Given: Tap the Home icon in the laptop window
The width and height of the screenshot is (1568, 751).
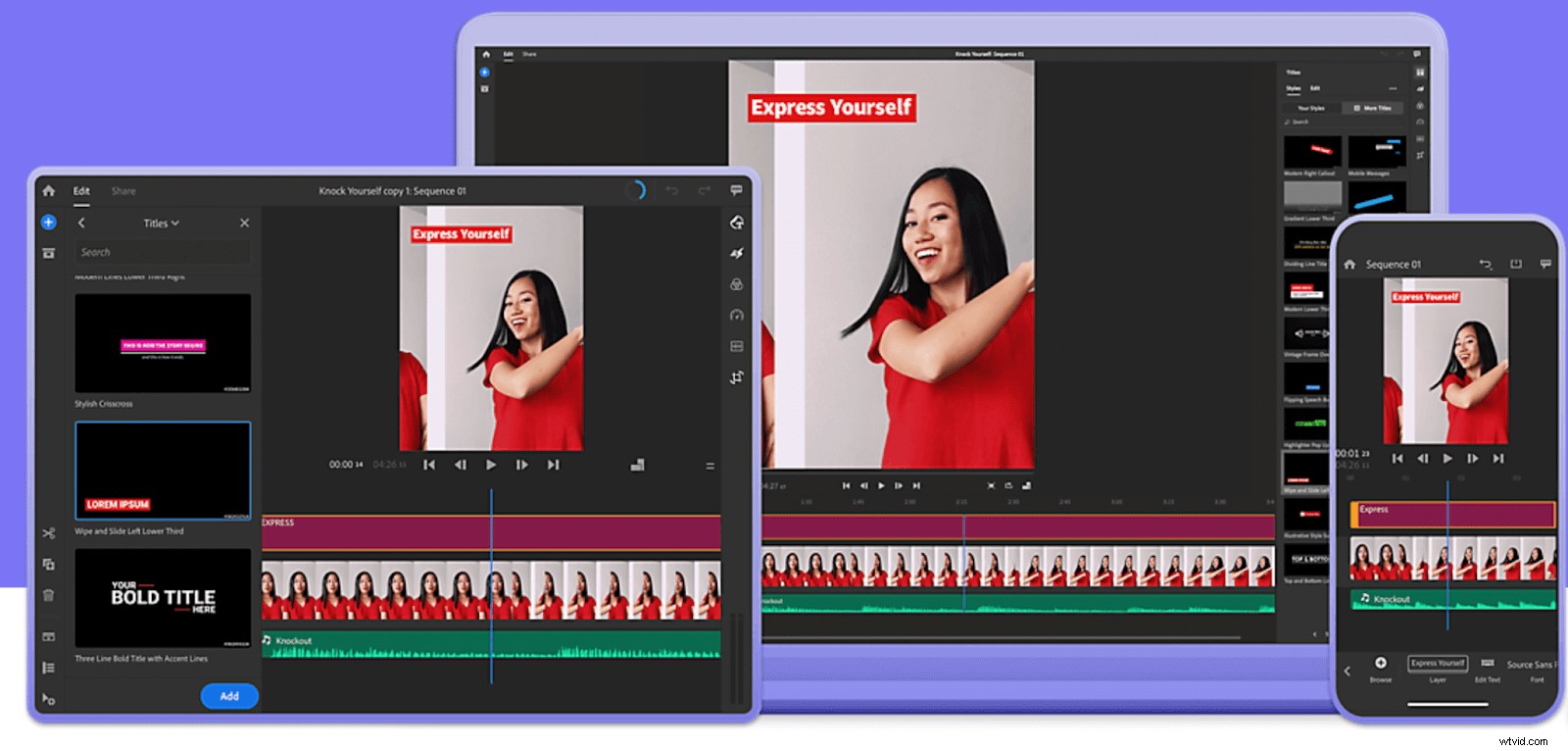Looking at the screenshot, I should (485, 54).
